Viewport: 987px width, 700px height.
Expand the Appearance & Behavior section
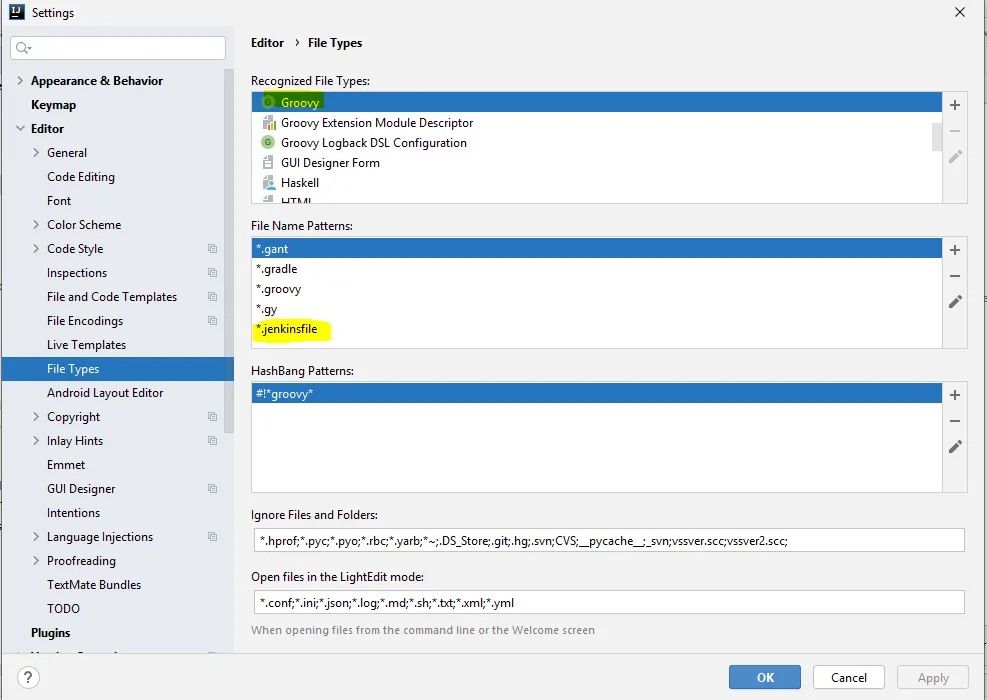[x=20, y=81]
